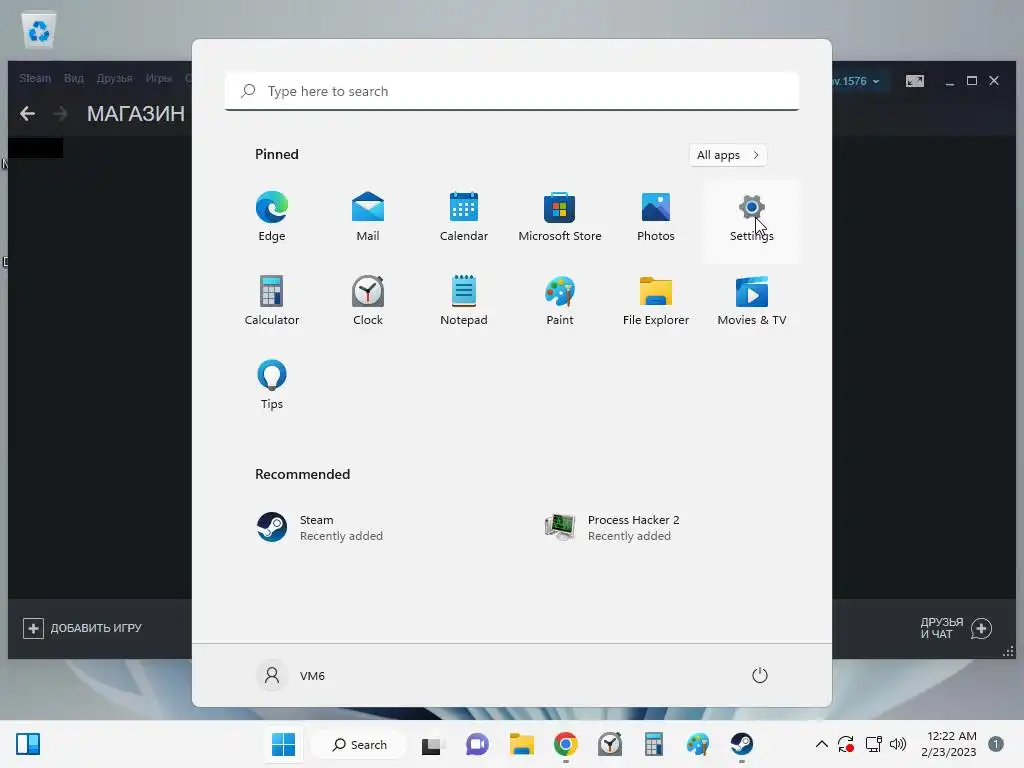The height and width of the screenshot is (768, 1024).
Task: Open Clock icon on the taskbar
Action: [610, 744]
